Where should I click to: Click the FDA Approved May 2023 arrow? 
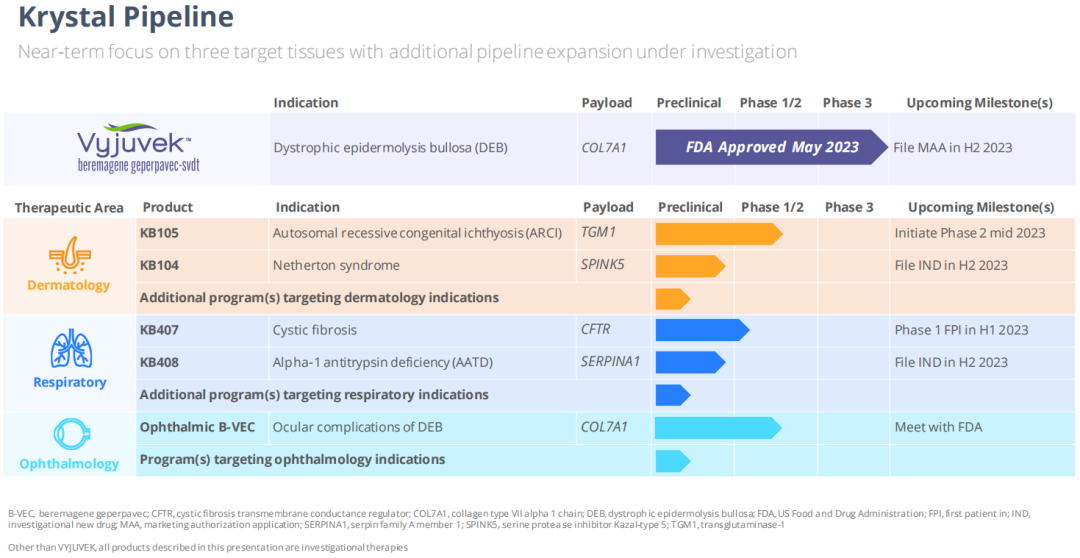point(771,147)
